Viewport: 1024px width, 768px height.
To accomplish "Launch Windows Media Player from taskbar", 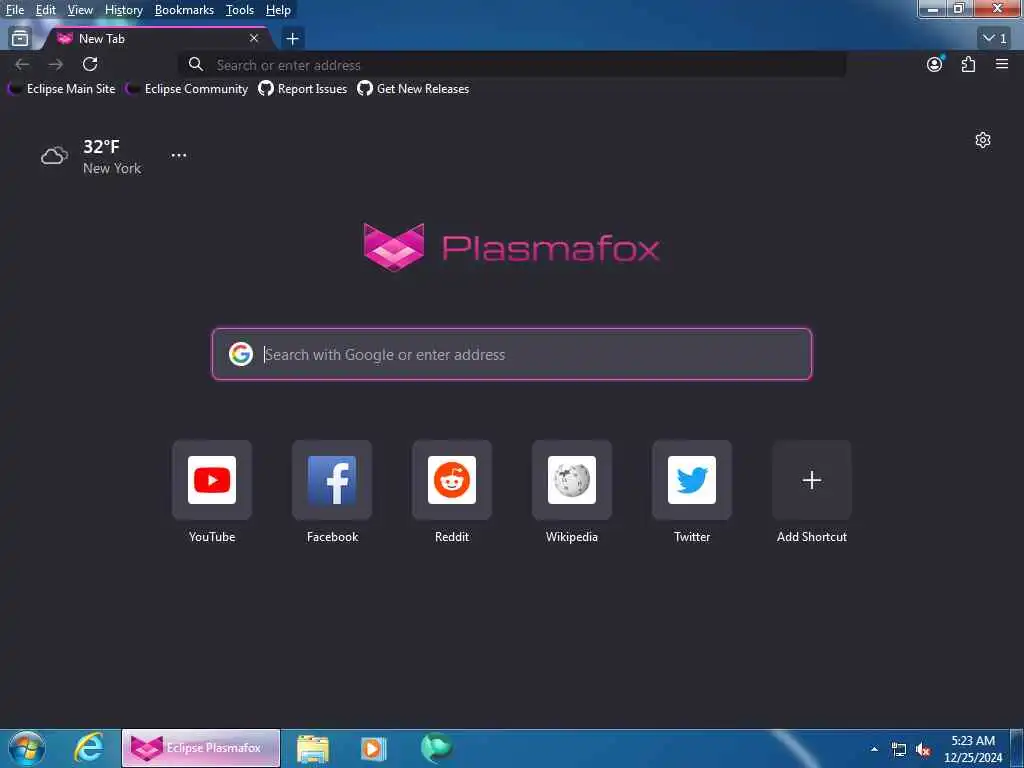I will [374, 748].
